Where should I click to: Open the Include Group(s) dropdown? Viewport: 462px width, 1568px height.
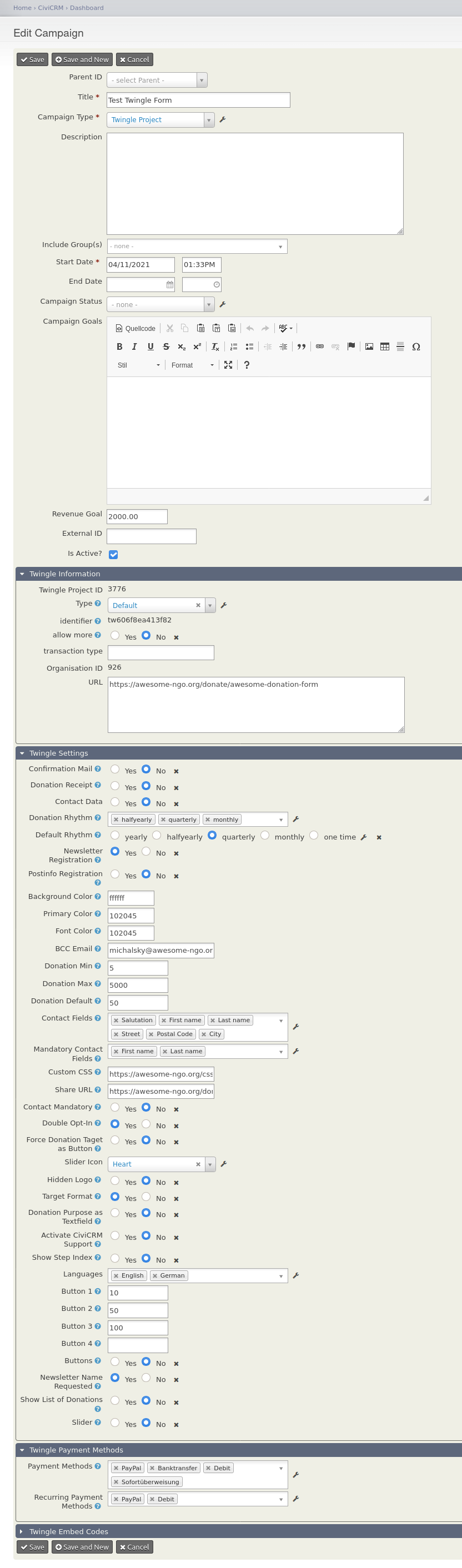(x=197, y=246)
